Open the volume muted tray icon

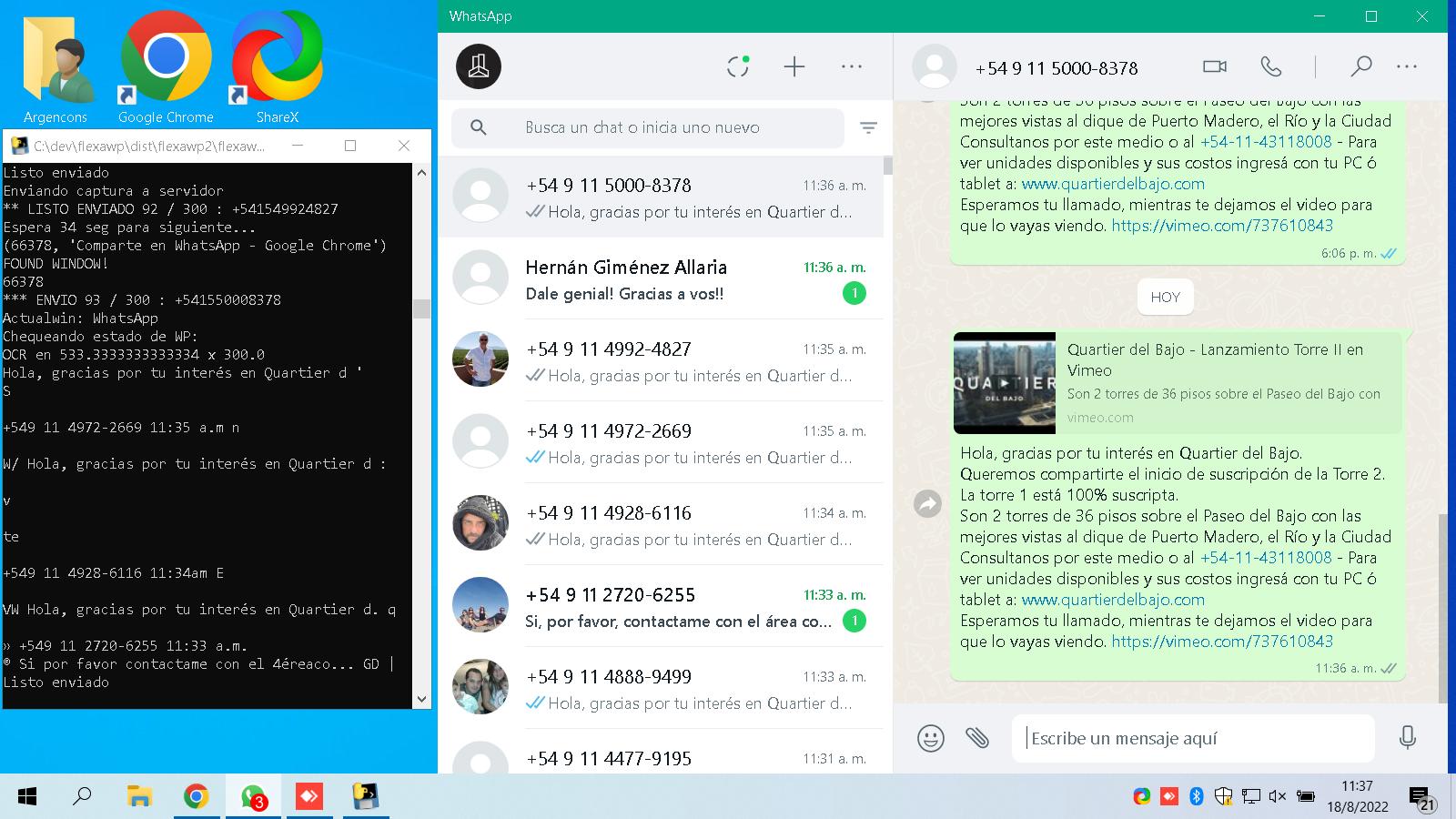[1278, 796]
